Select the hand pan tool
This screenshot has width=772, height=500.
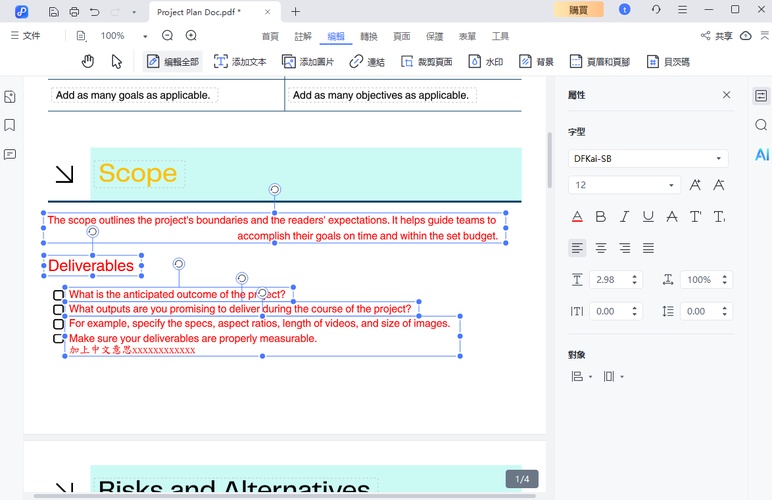pyautogui.click(x=88, y=61)
